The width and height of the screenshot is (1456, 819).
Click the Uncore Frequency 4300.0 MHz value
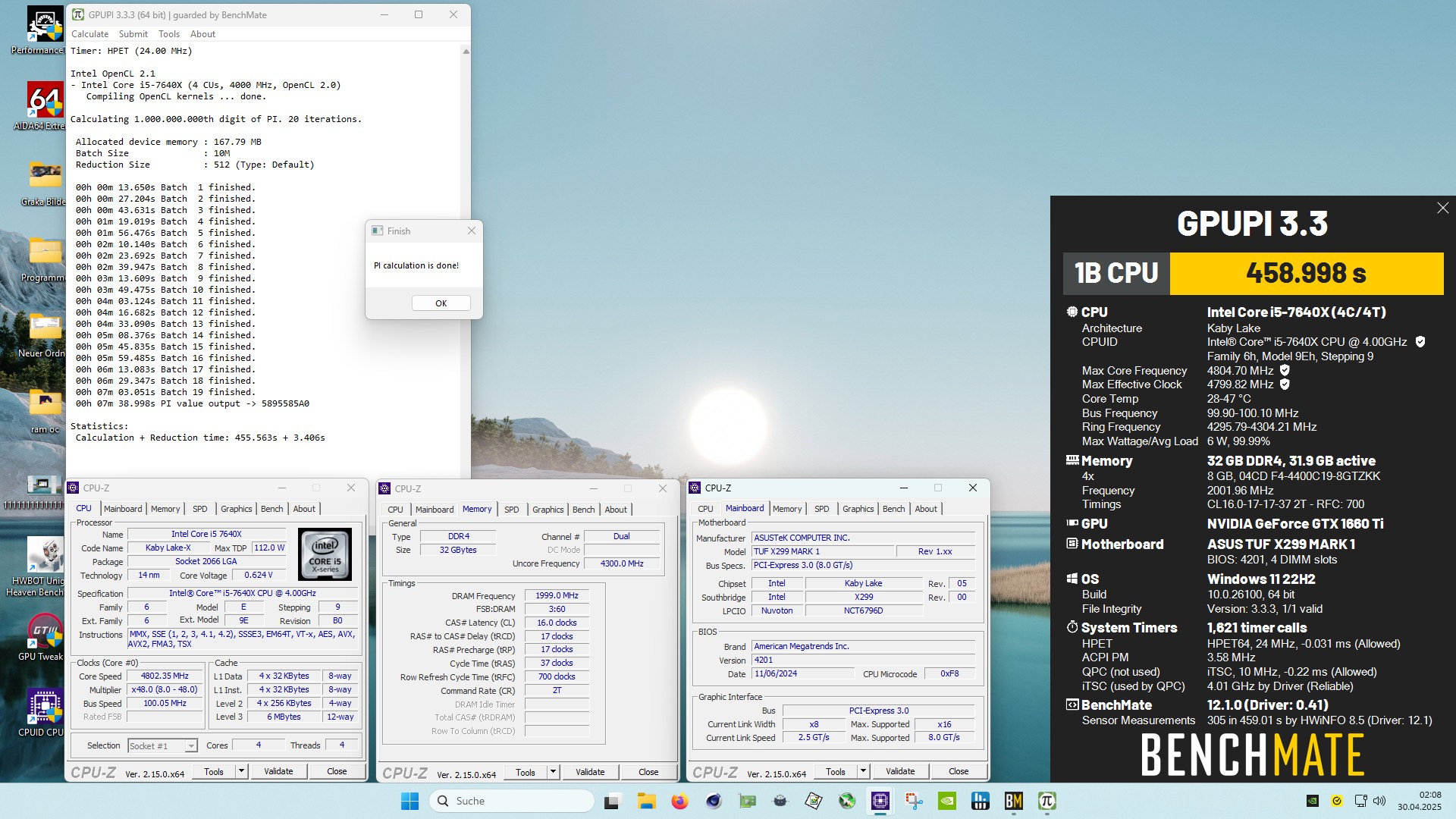[622, 563]
